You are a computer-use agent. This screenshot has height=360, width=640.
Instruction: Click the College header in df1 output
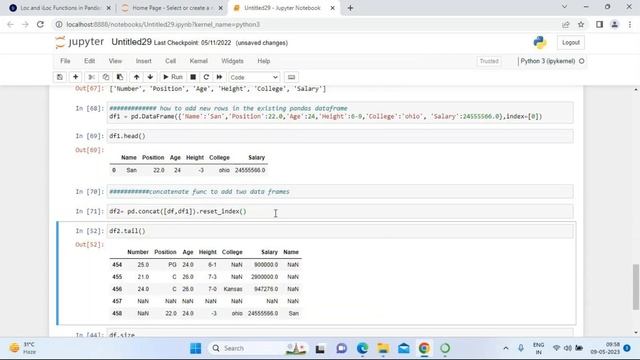220,158
